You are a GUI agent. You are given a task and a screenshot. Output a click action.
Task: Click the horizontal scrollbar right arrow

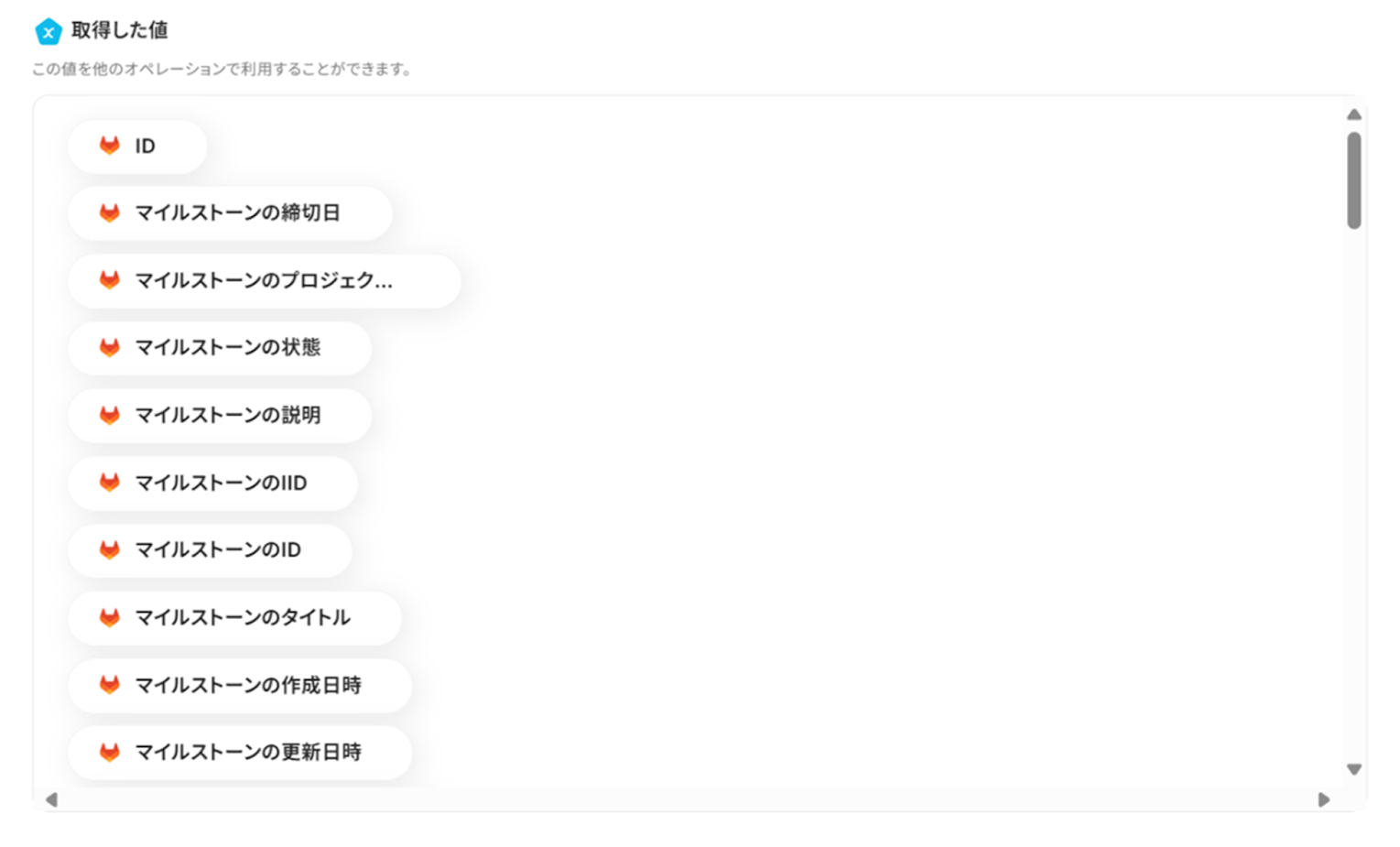coord(1323,799)
